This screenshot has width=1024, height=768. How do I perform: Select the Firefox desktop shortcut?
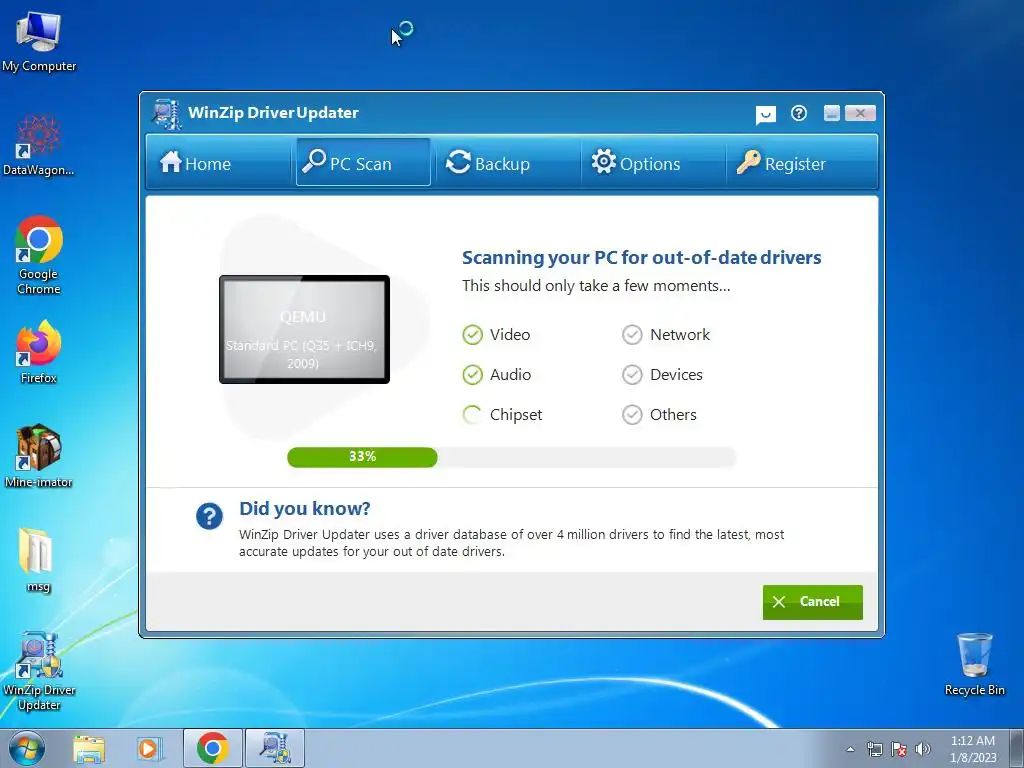click(x=39, y=352)
